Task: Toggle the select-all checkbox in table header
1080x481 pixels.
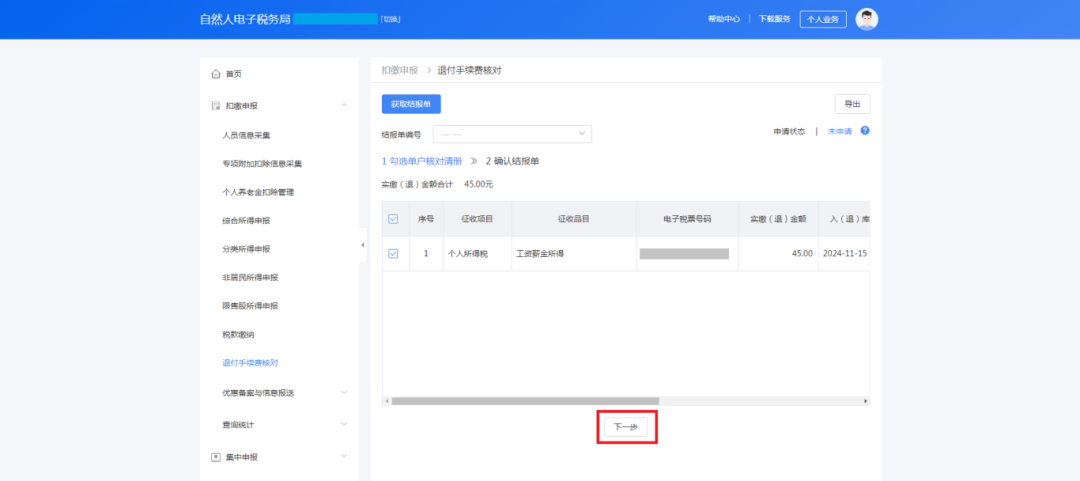Action: [x=393, y=219]
